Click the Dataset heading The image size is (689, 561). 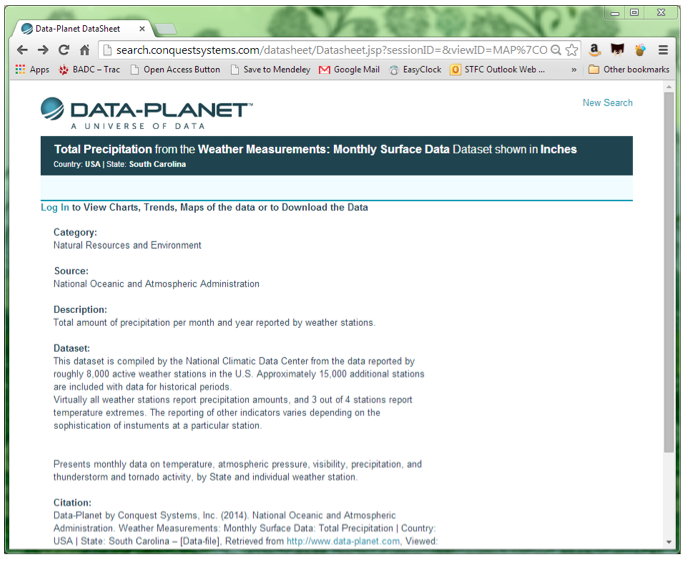pyautogui.click(x=72, y=348)
